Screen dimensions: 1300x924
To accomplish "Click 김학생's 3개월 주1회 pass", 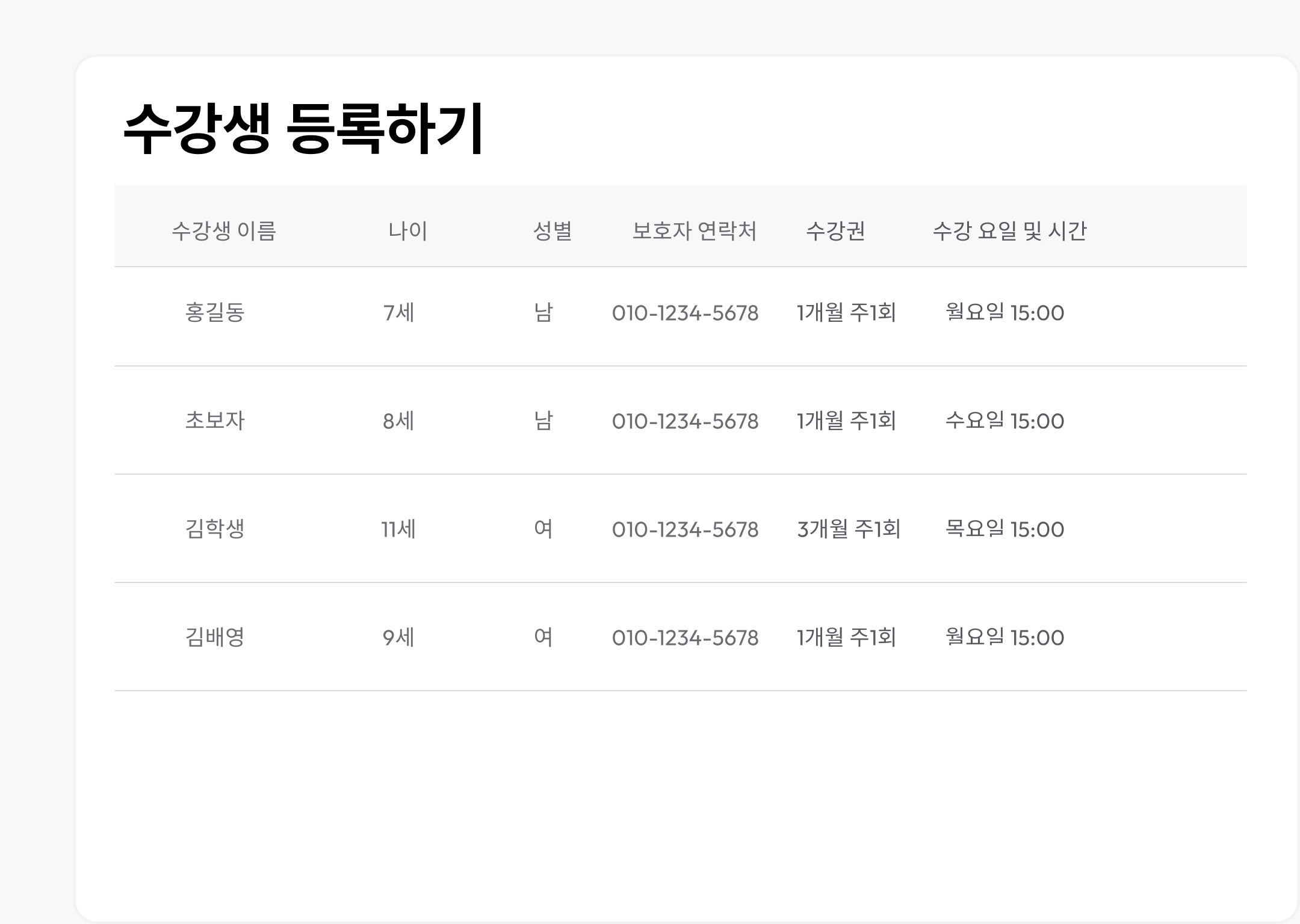I will tap(846, 529).
